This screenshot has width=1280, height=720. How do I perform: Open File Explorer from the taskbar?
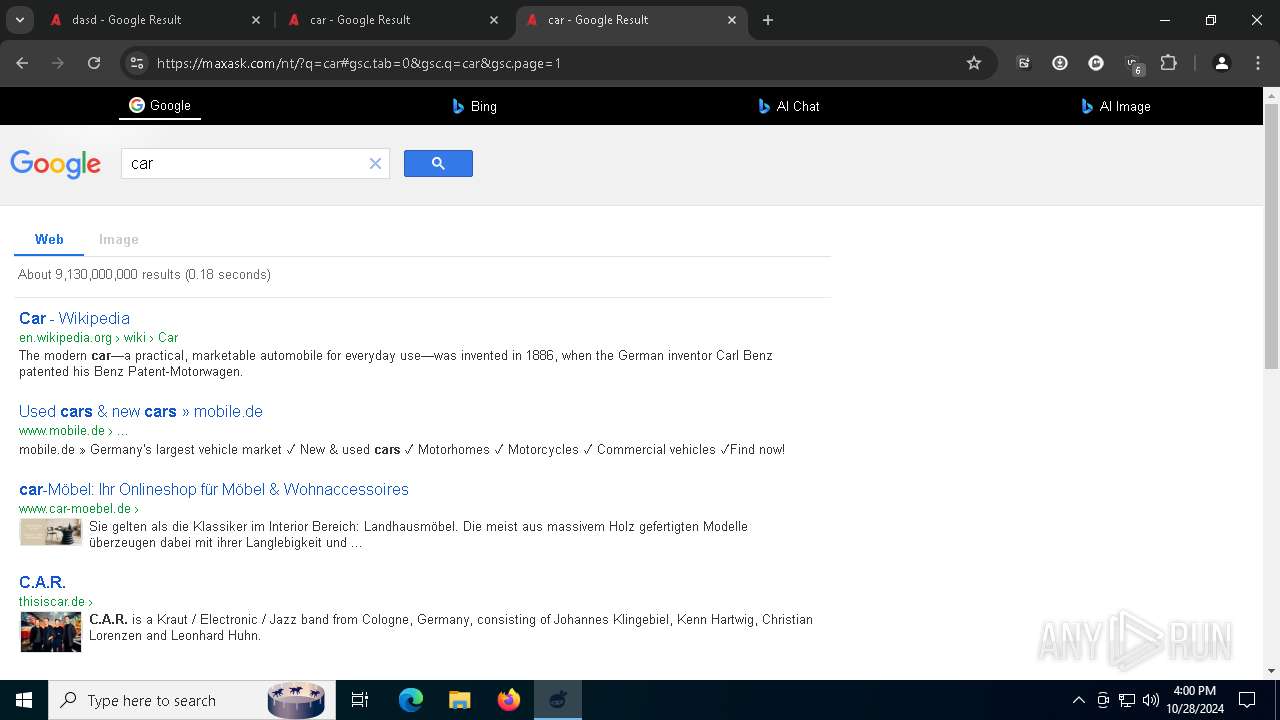coord(459,700)
